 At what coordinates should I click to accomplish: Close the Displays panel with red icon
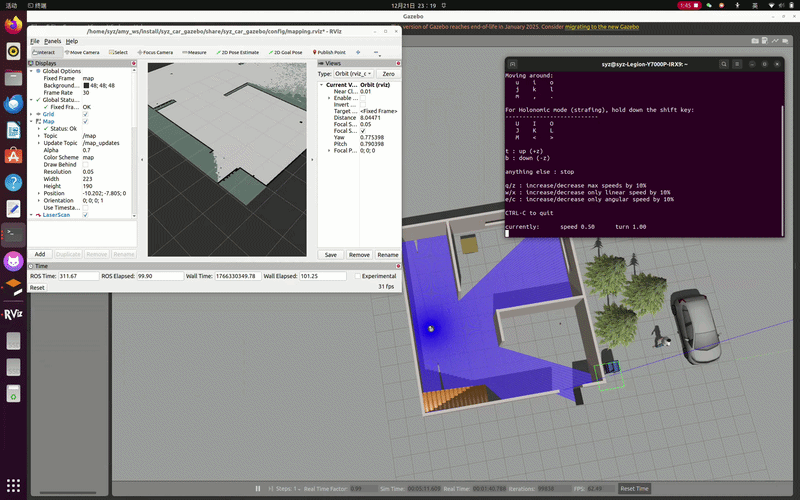[x=134, y=63]
